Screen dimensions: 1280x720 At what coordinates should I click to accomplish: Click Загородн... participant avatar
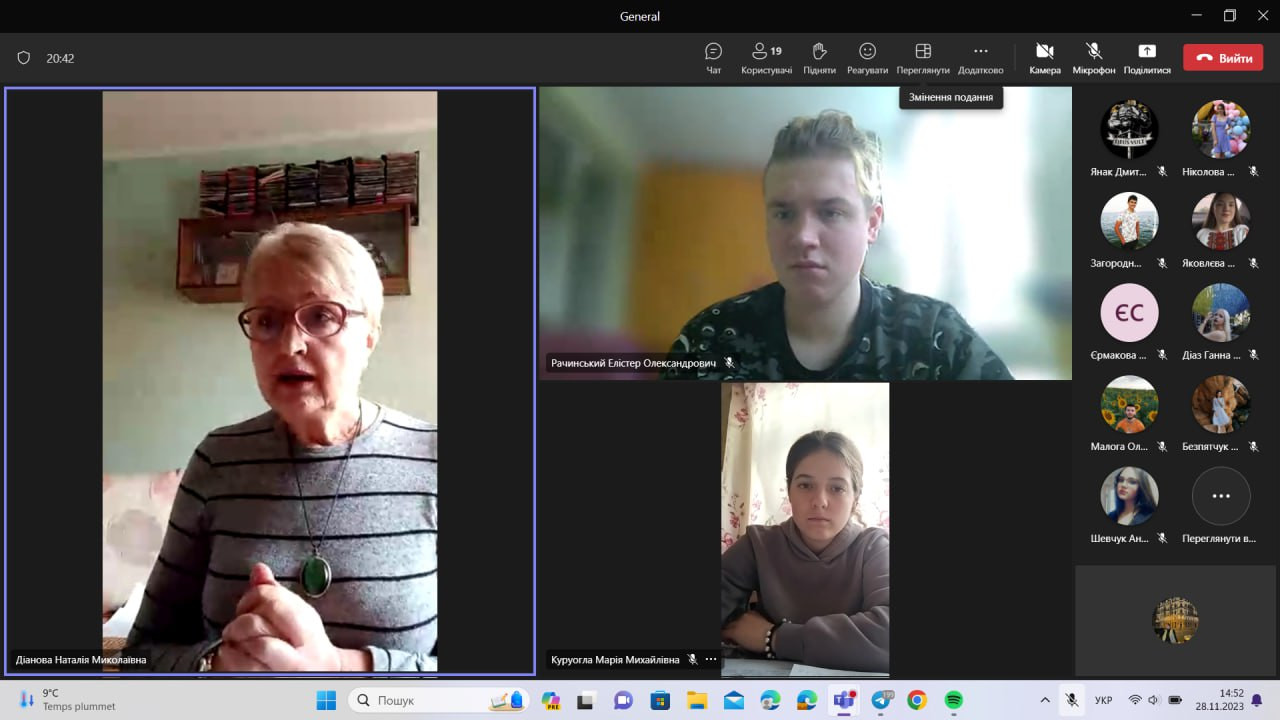(x=1129, y=221)
